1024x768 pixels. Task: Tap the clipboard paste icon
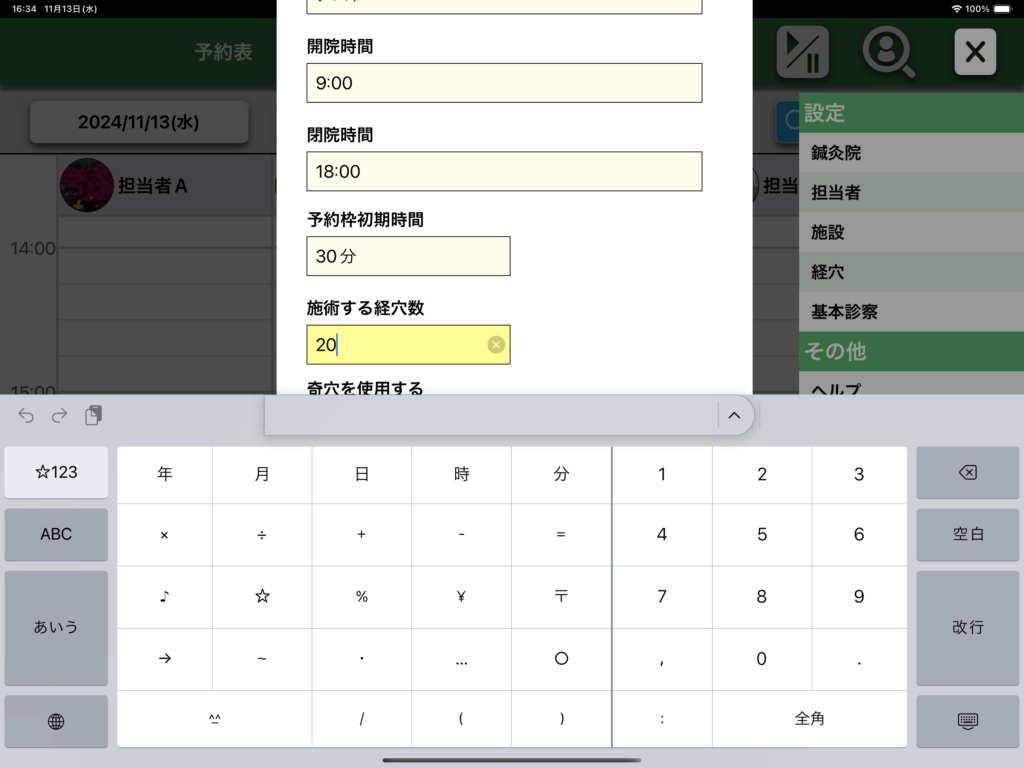pyautogui.click(x=93, y=416)
